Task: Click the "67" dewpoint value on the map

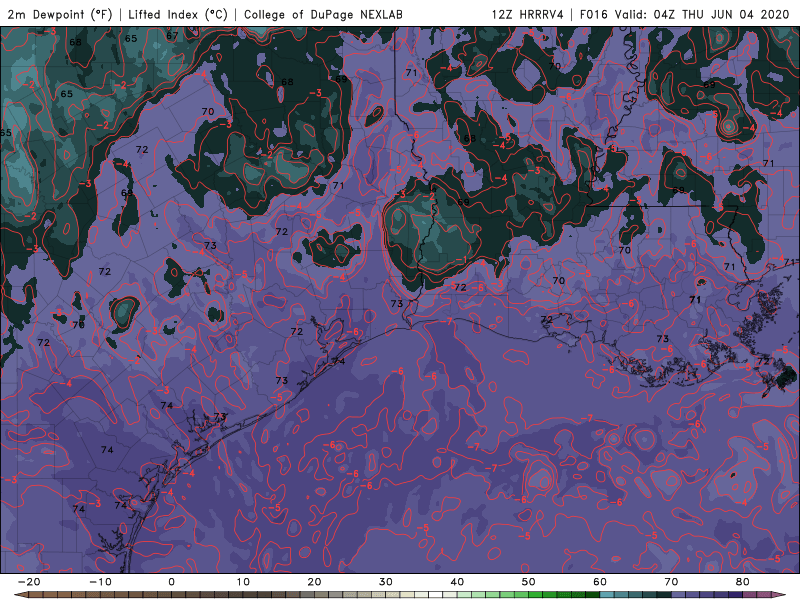Action: tap(172, 36)
